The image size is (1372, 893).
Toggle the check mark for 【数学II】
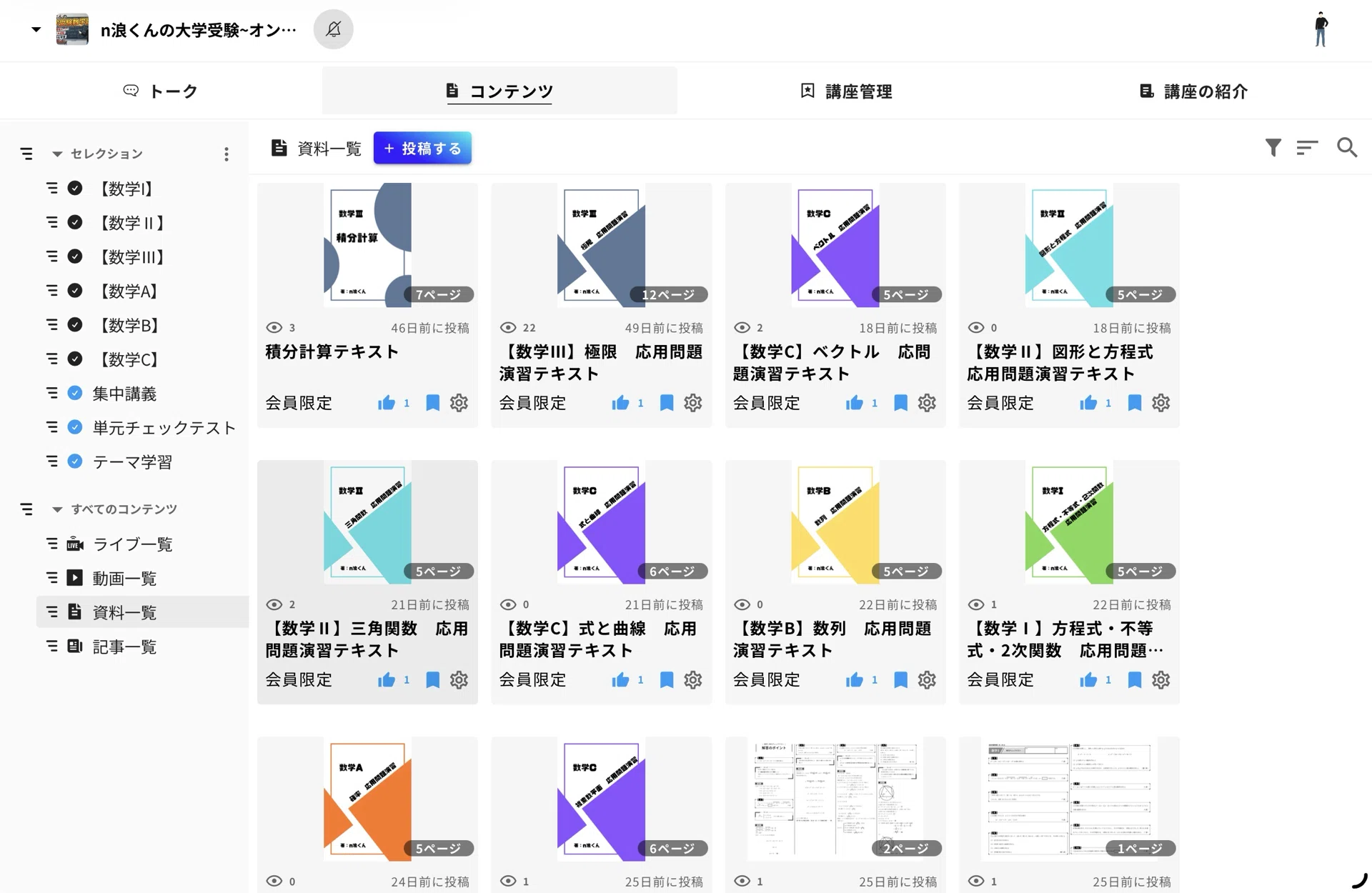(x=75, y=222)
